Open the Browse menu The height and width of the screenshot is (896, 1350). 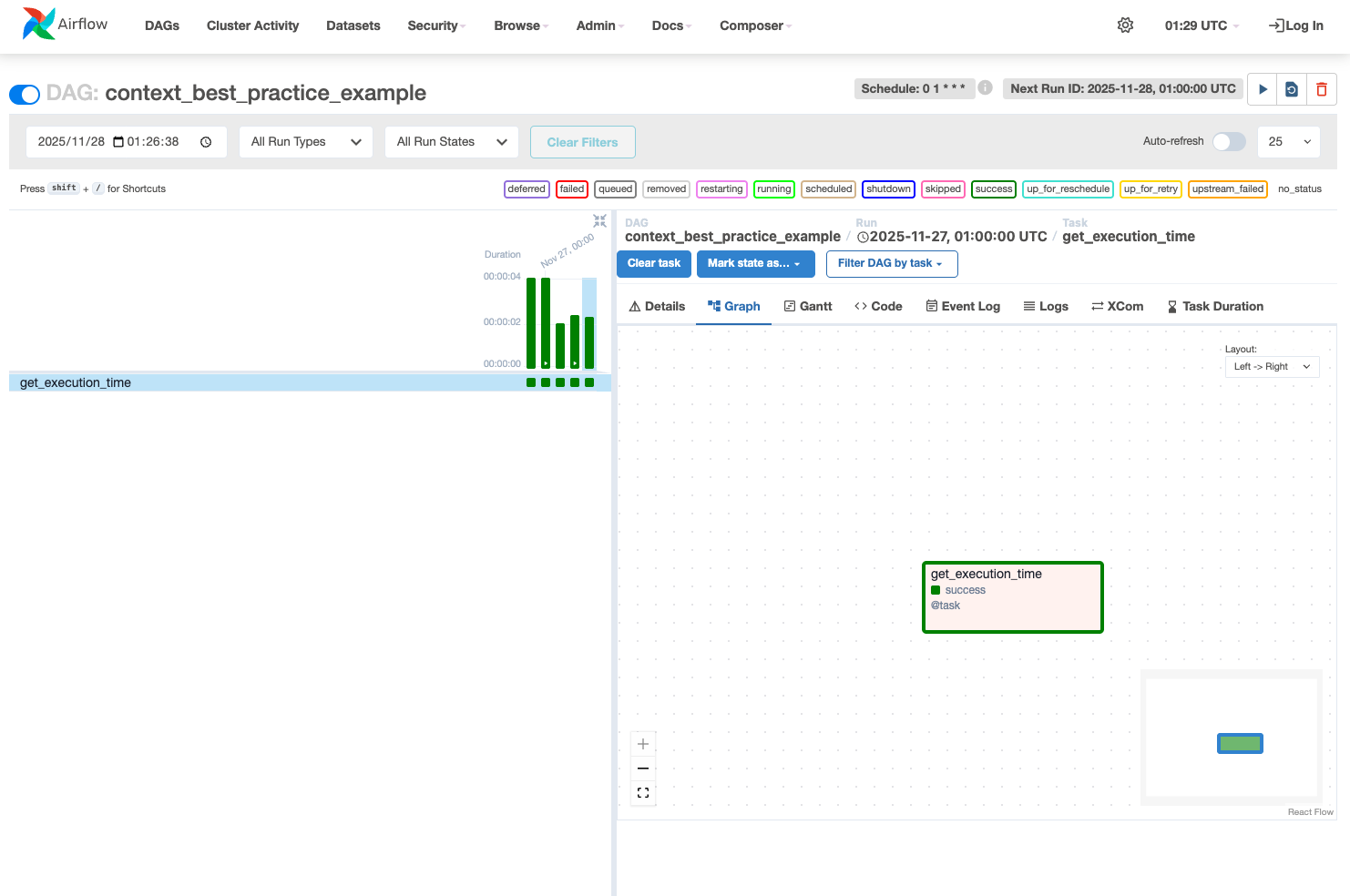coord(520,25)
